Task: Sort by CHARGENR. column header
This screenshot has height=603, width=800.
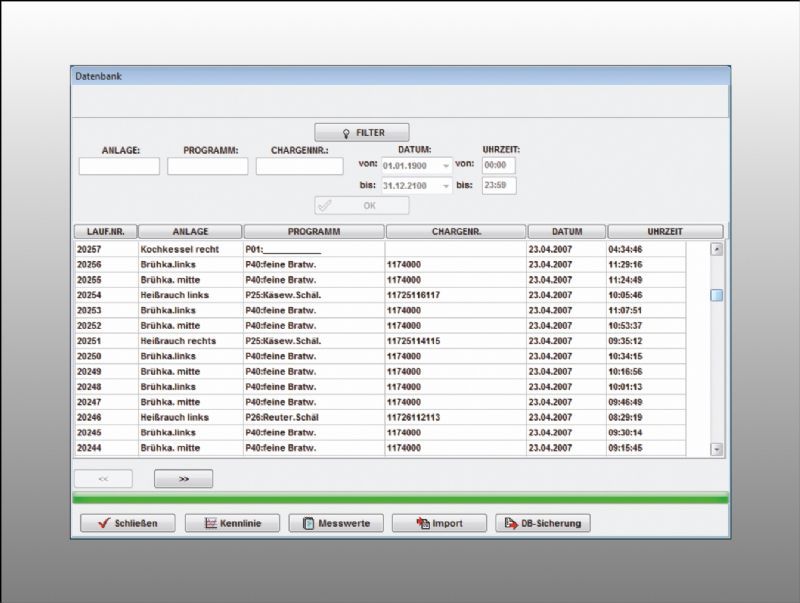Action: pyautogui.click(x=456, y=232)
